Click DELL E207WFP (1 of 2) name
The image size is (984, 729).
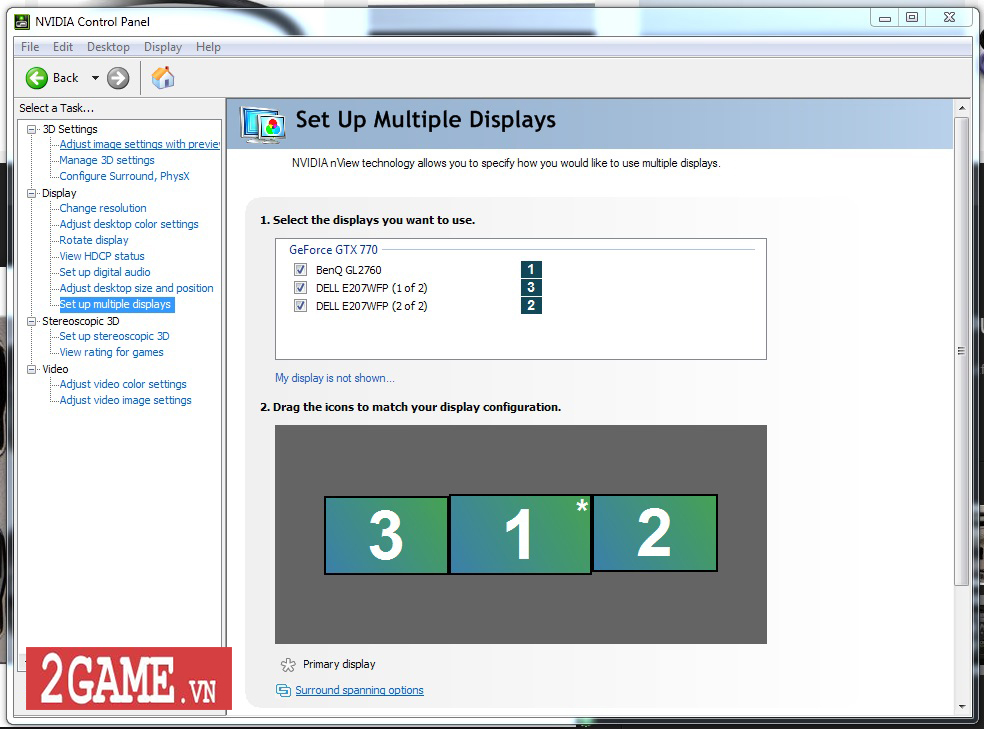372,288
